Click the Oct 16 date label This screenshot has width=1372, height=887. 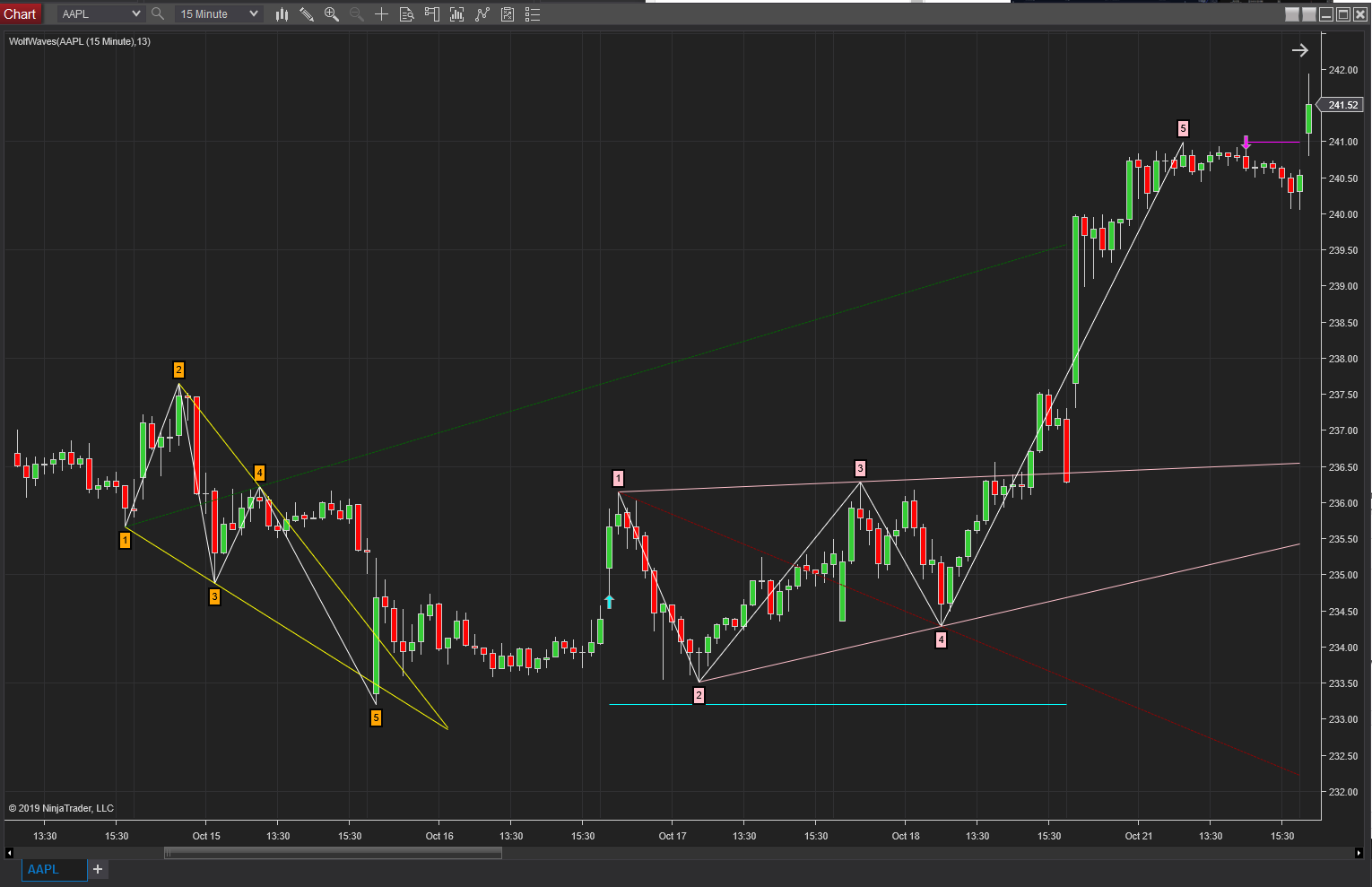click(439, 836)
